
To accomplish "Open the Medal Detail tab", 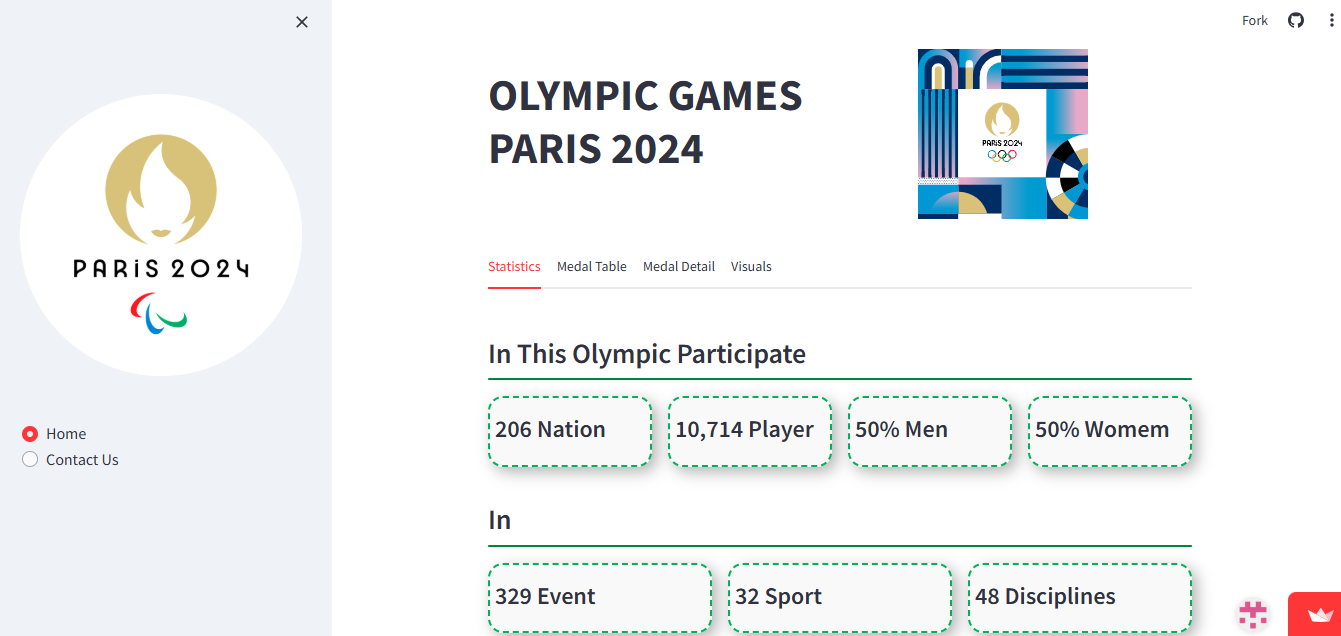I will 679,267.
